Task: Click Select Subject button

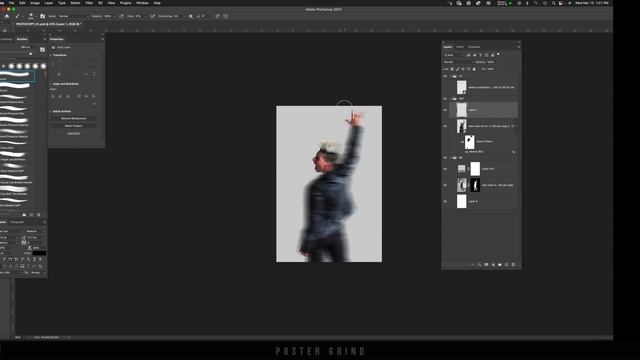Action: (73, 126)
